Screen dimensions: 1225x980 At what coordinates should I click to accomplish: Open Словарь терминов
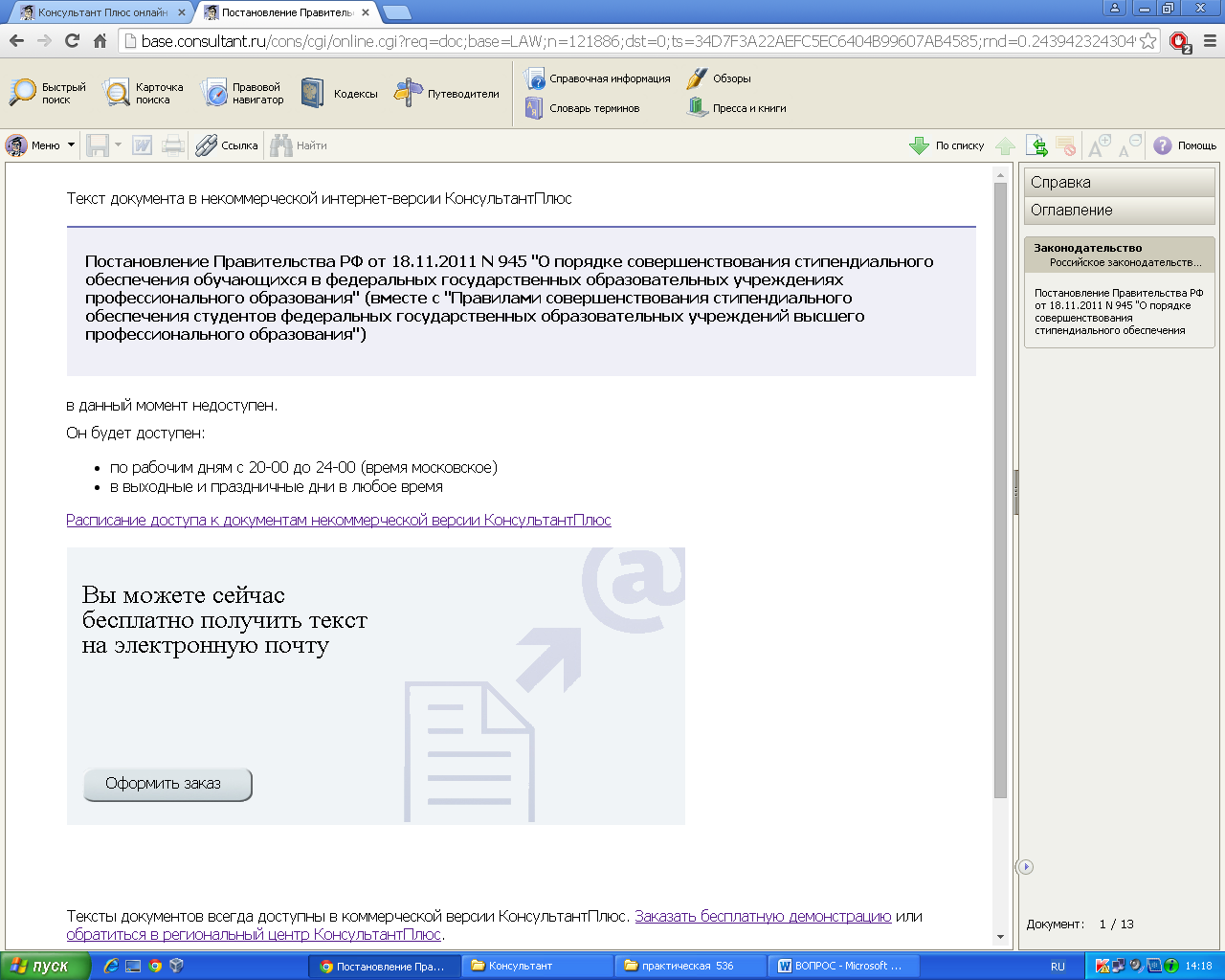582,108
